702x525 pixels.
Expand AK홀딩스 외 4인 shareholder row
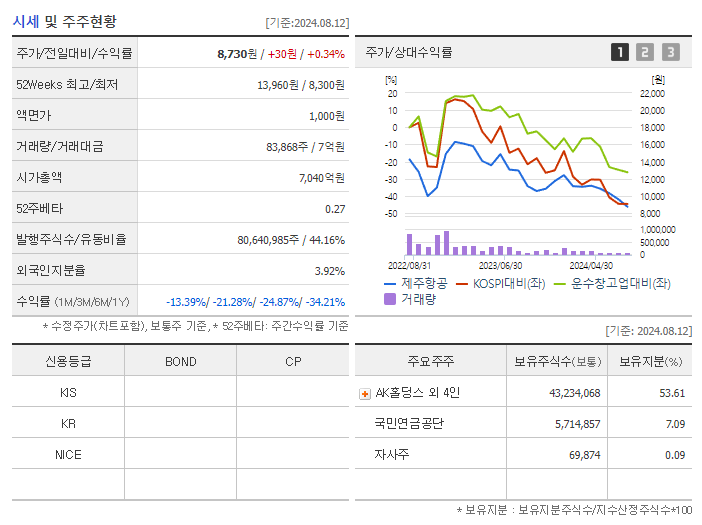coord(365,394)
